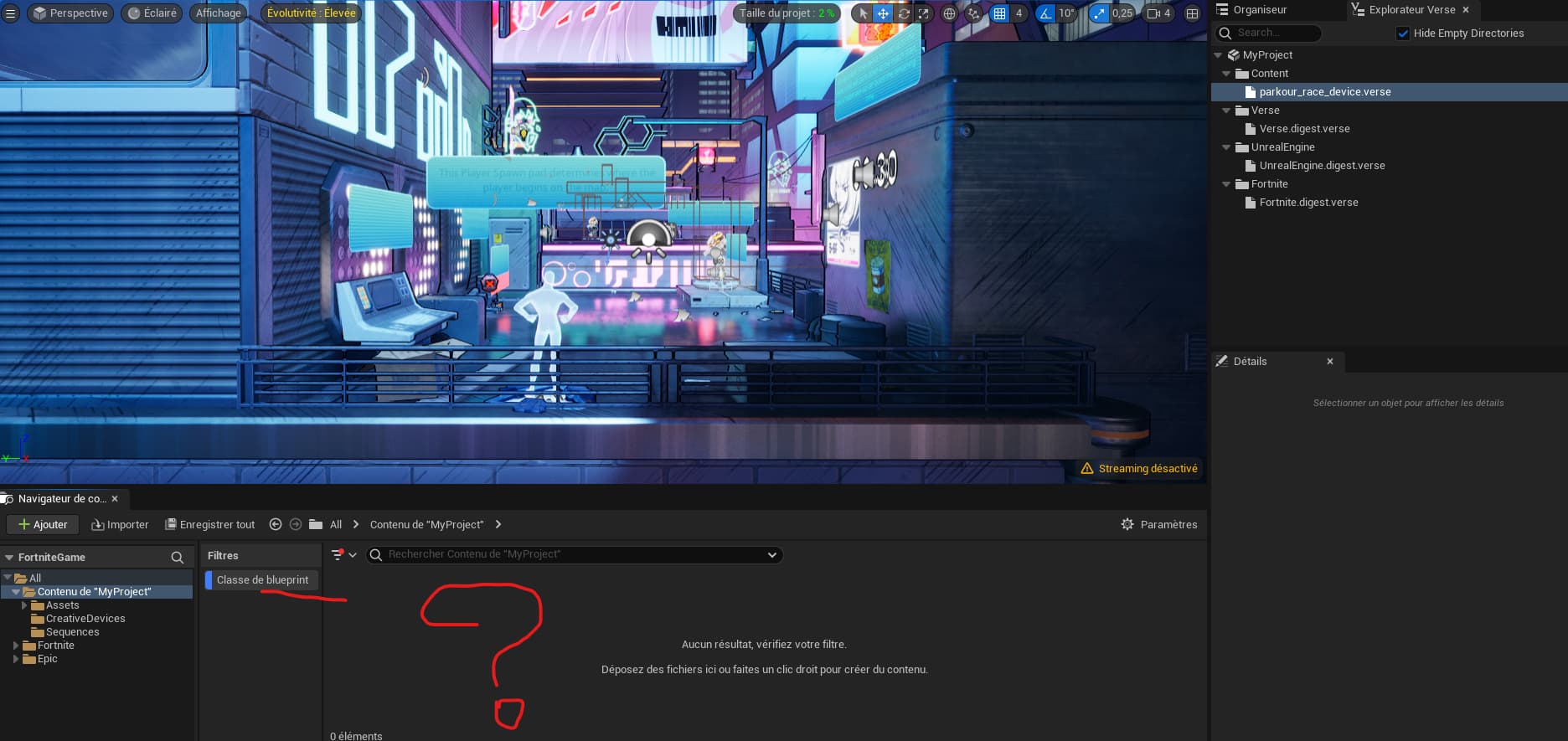Click the All breadcrumb link
The width and height of the screenshot is (1568, 741).
336,525
